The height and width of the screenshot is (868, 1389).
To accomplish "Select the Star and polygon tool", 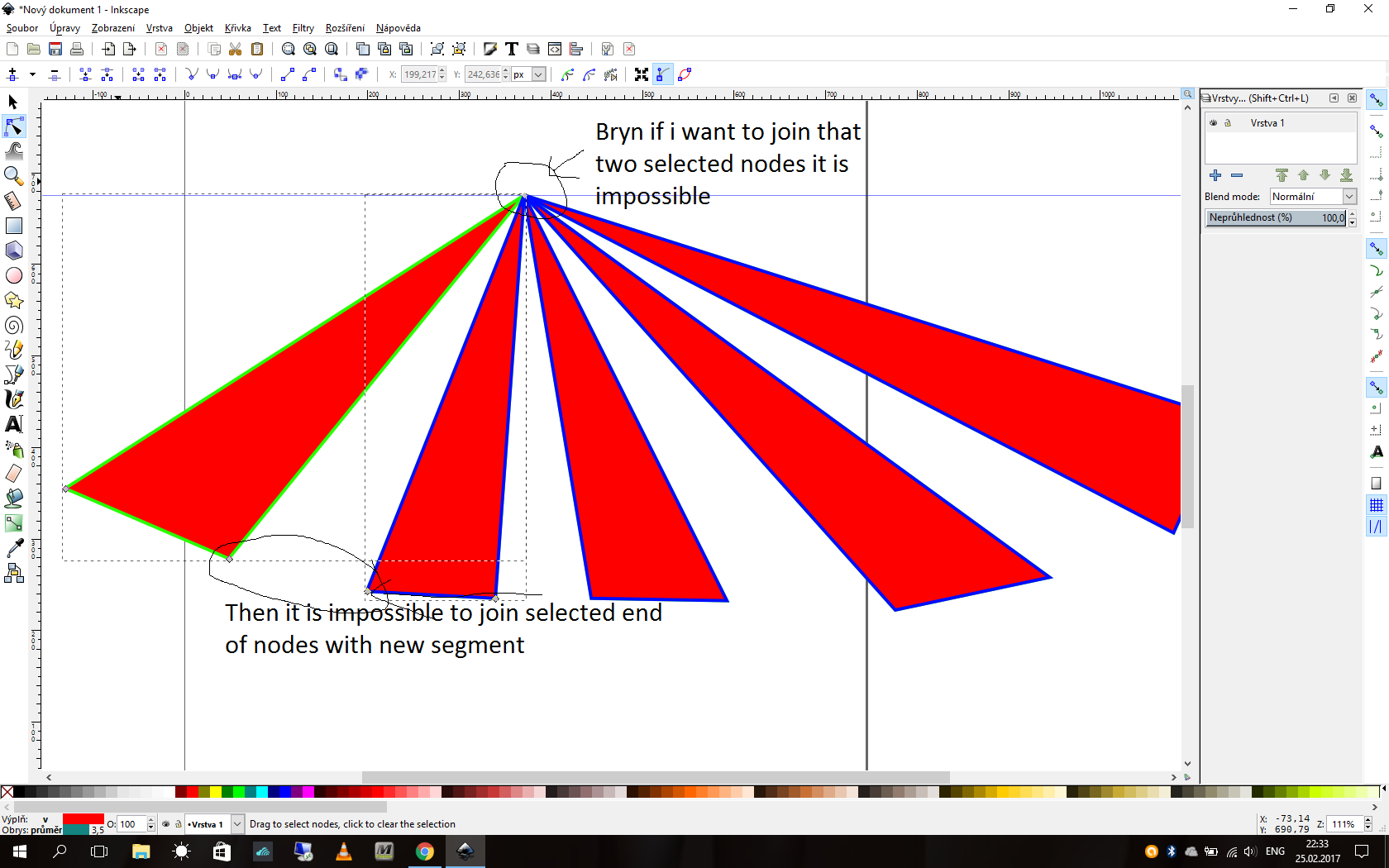I will tap(13, 300).
